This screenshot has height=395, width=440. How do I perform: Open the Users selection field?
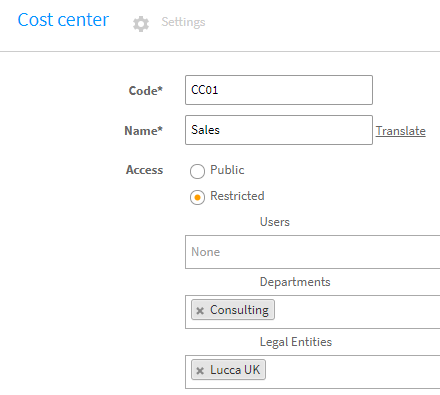click(313, 252)
